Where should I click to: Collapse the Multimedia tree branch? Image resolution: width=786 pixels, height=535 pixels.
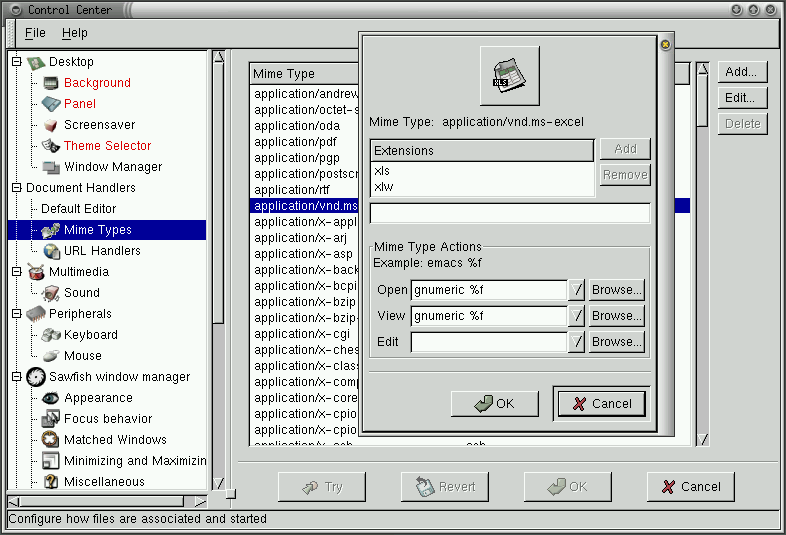[17, 272]
